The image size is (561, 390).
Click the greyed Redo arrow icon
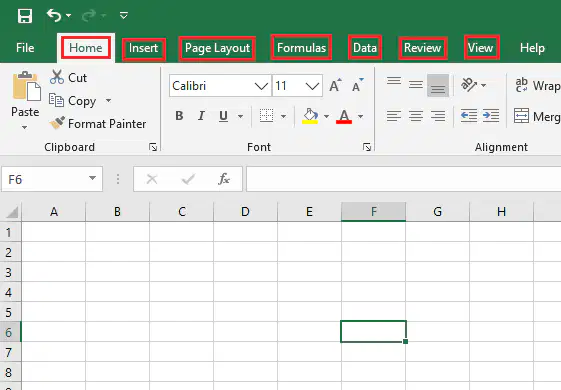[x=89, y=15]
